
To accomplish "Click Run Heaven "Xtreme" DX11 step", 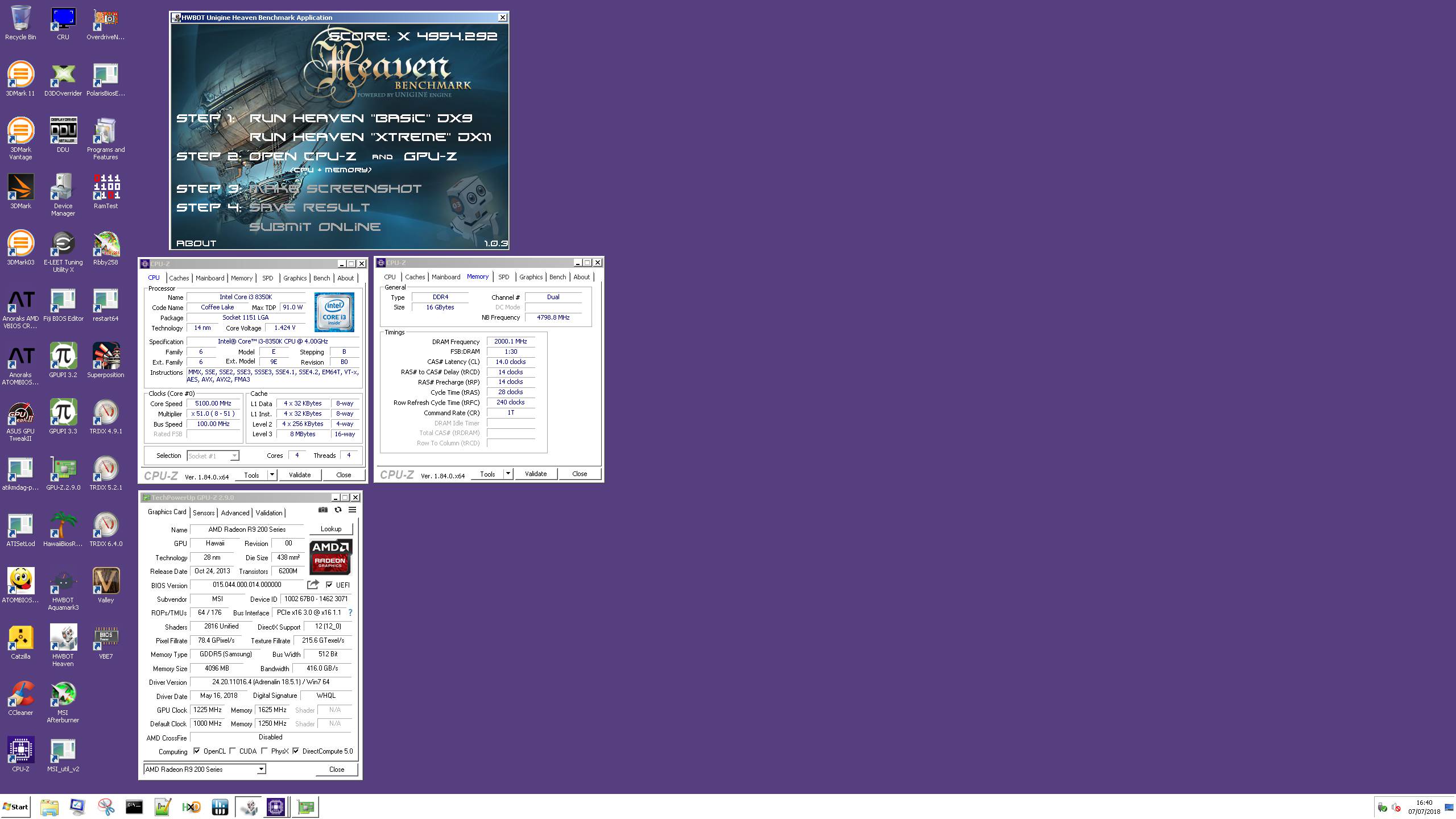I will click(x=370, y=137).
